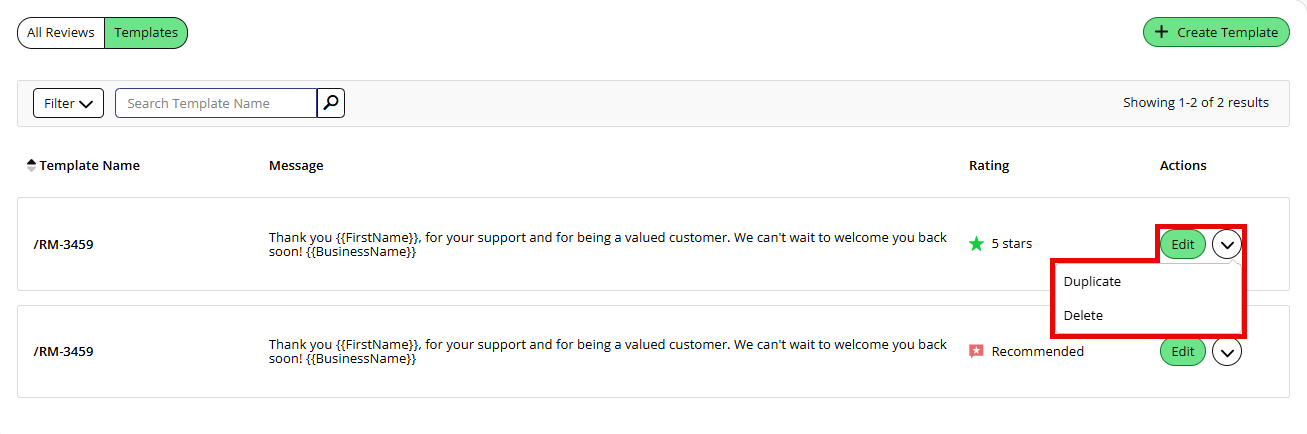Click the magnifier search icon

pos(331,103)
